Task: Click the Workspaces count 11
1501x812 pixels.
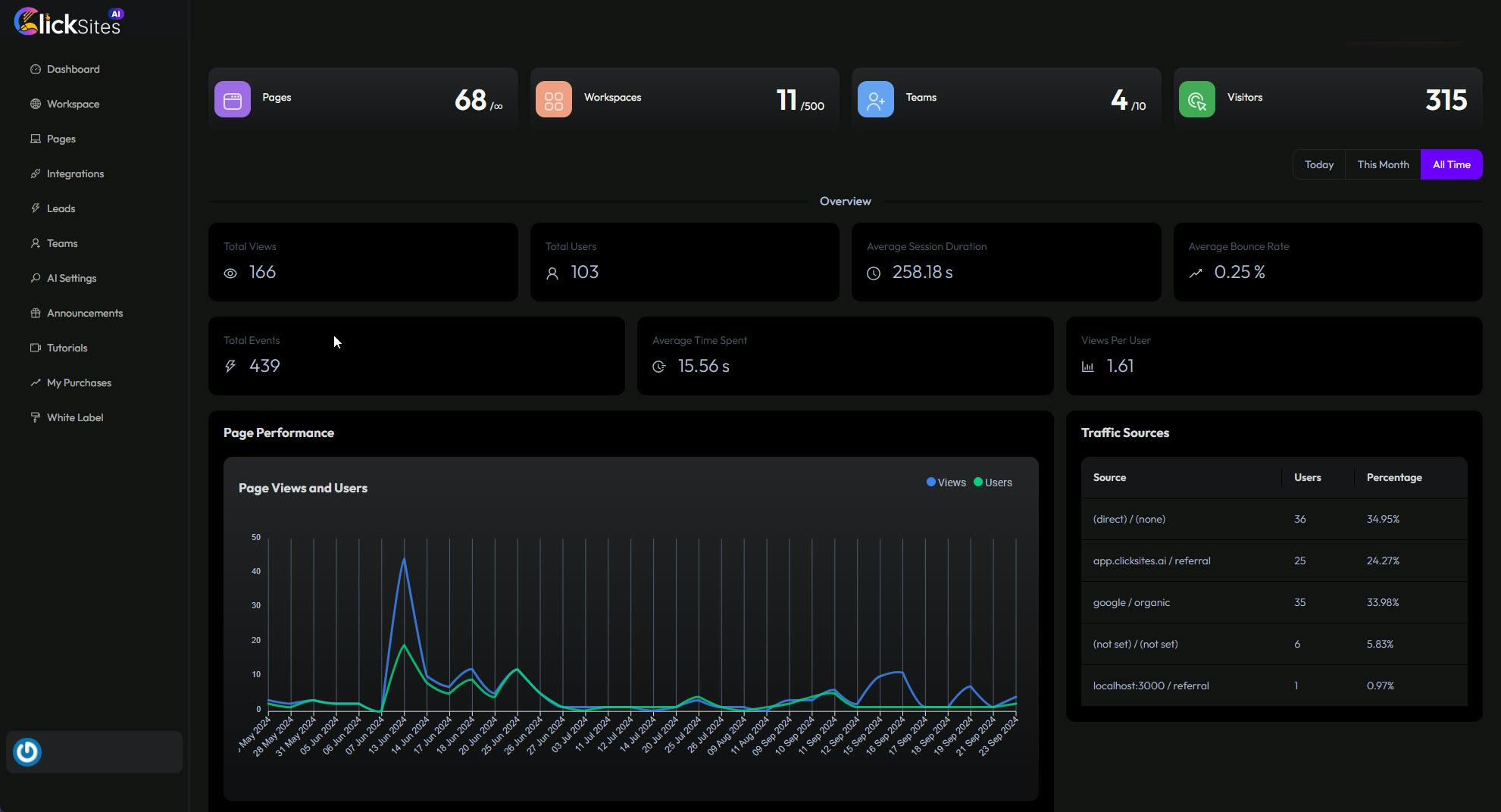Action: click(786, 100)
